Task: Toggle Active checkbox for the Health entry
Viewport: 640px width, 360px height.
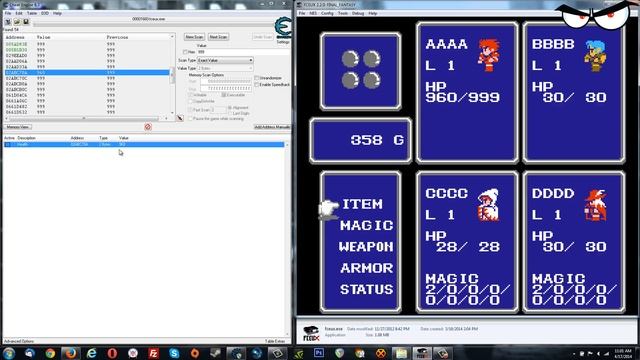Action: point(7,144)
